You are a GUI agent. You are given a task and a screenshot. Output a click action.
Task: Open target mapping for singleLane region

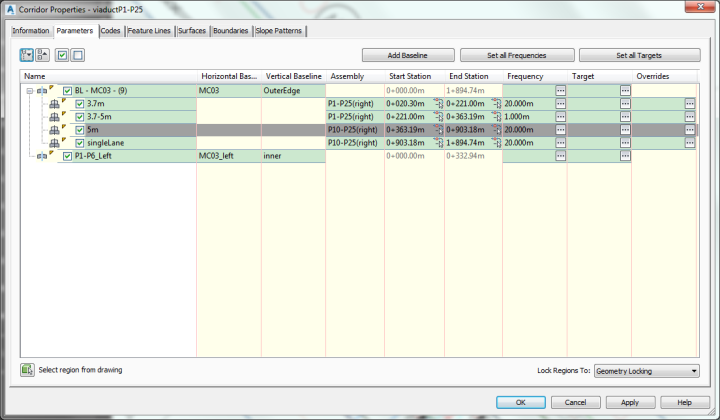coord(625,143)
